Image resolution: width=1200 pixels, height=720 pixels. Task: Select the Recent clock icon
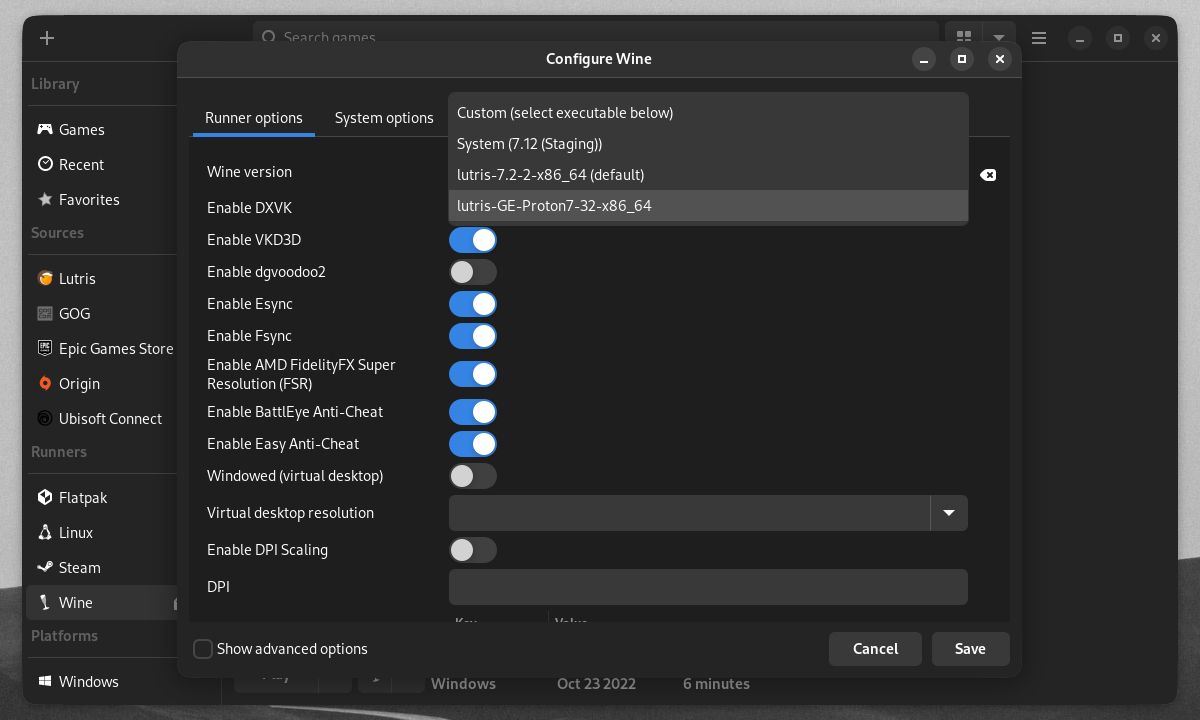click(45, 164)
